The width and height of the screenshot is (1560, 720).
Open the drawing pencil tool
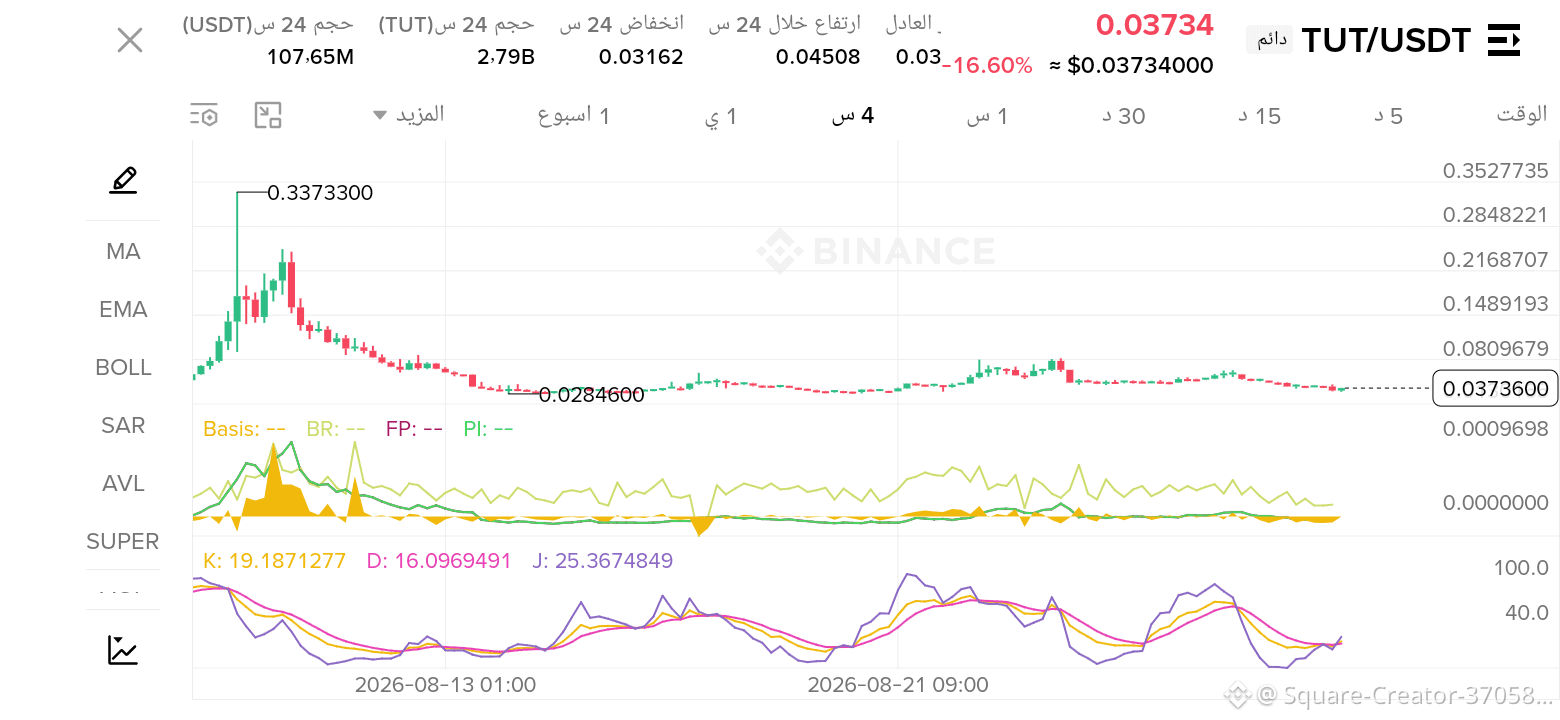123,180
